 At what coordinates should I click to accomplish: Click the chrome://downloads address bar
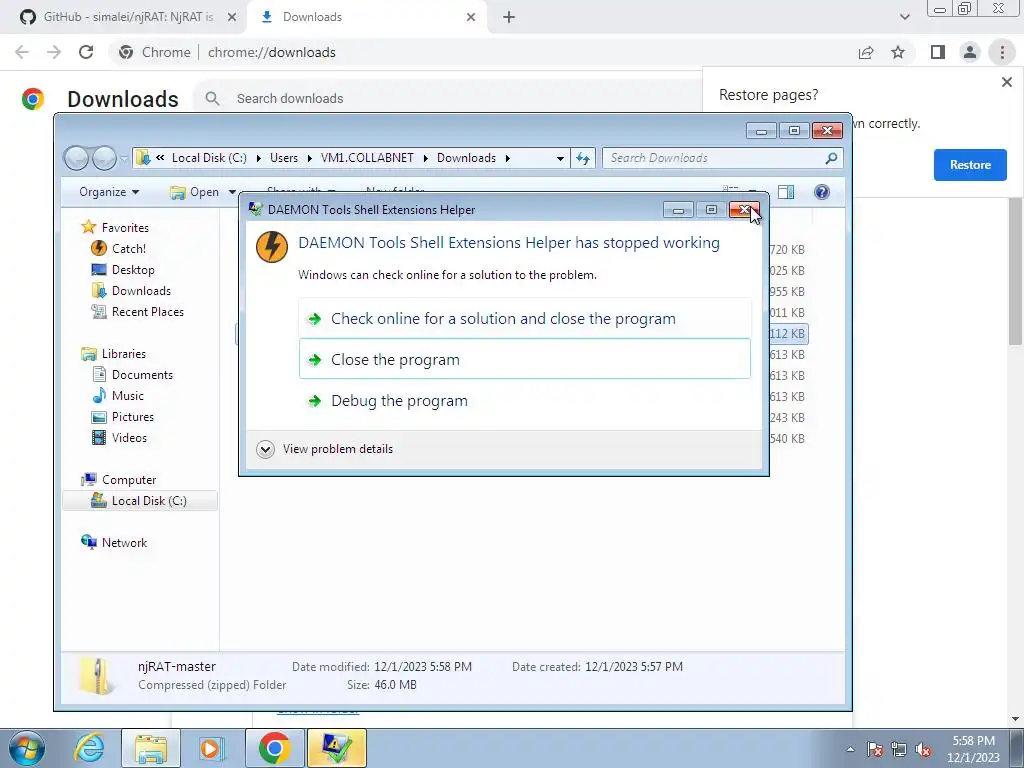[483, 52]
